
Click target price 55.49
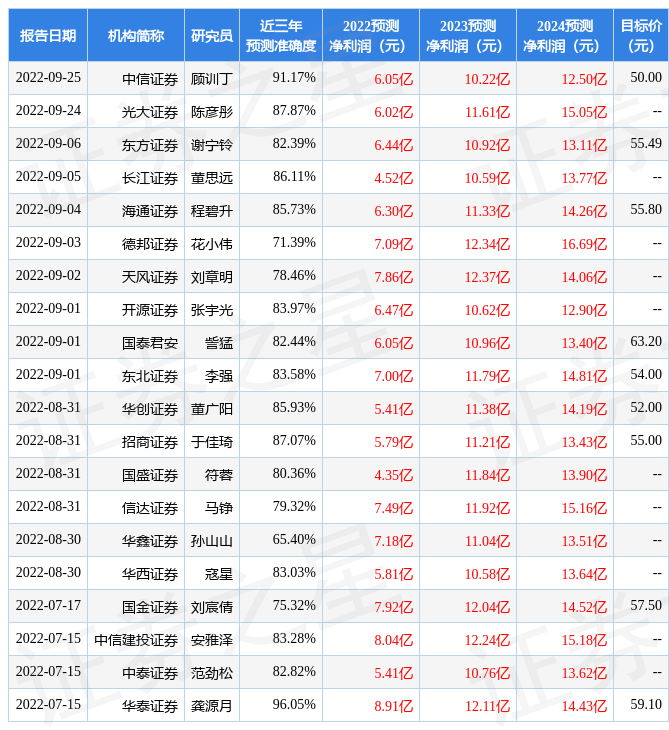point(646,144)
